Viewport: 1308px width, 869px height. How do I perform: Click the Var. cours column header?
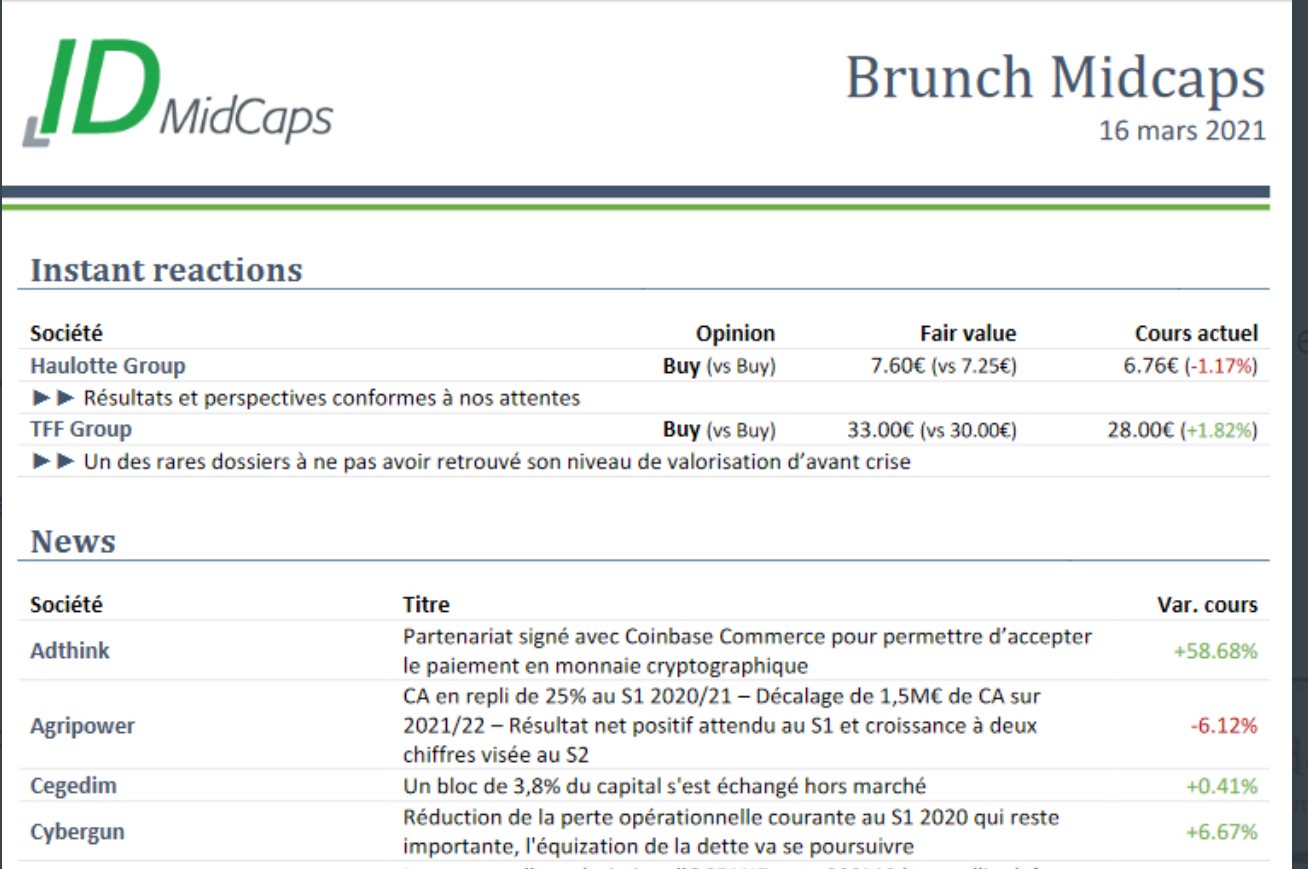pos(1207,605)
